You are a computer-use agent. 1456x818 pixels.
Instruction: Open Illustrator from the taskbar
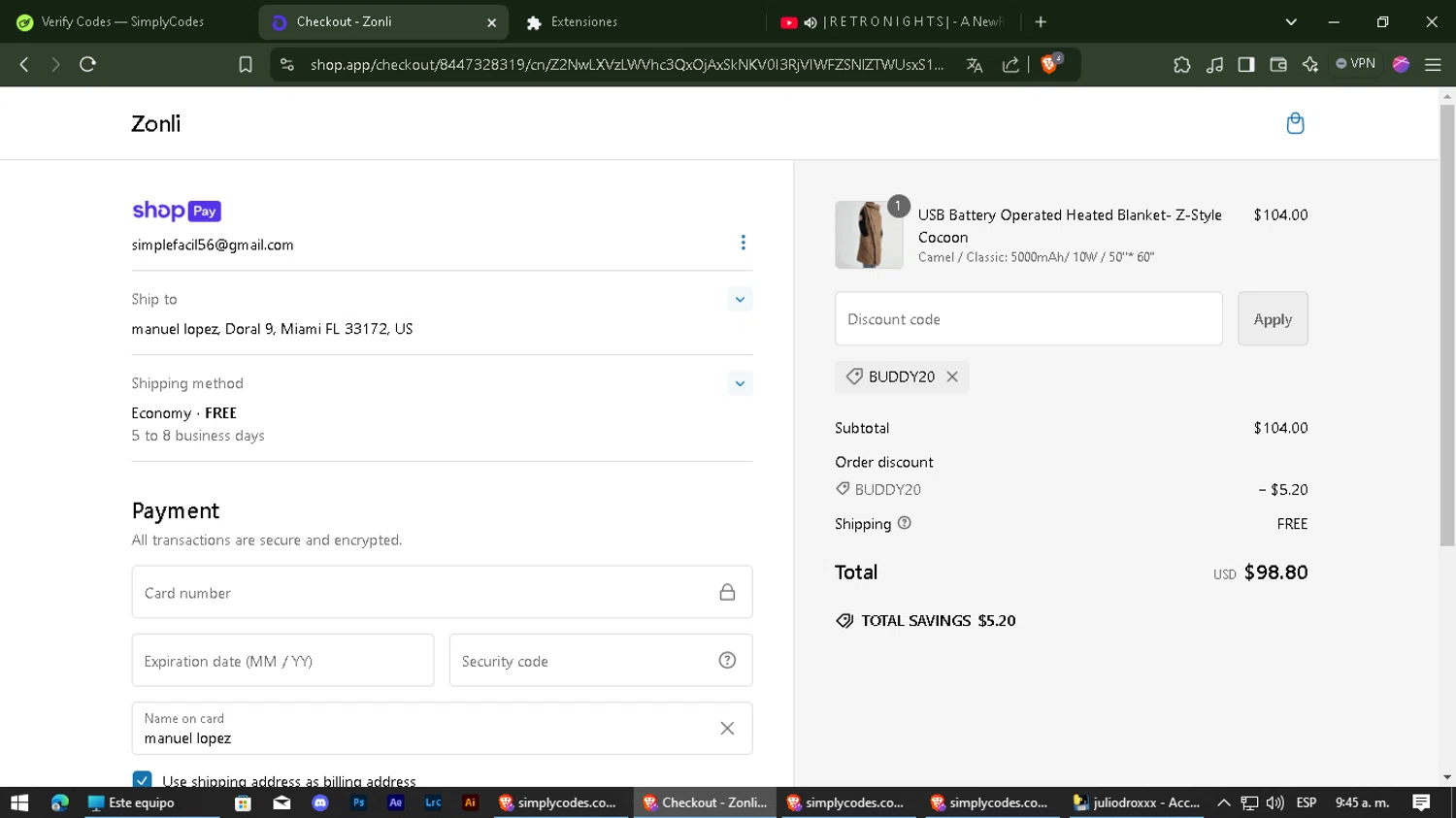tap(471, 802)
